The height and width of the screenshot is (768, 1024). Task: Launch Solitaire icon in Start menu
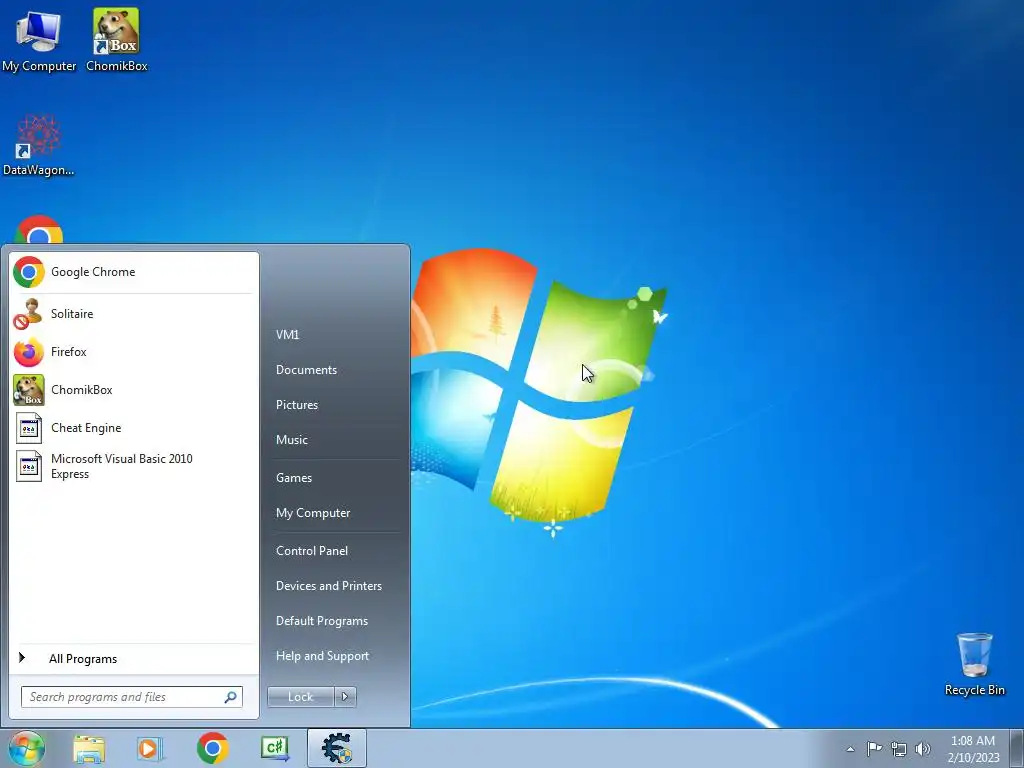(x=29, y=313)
